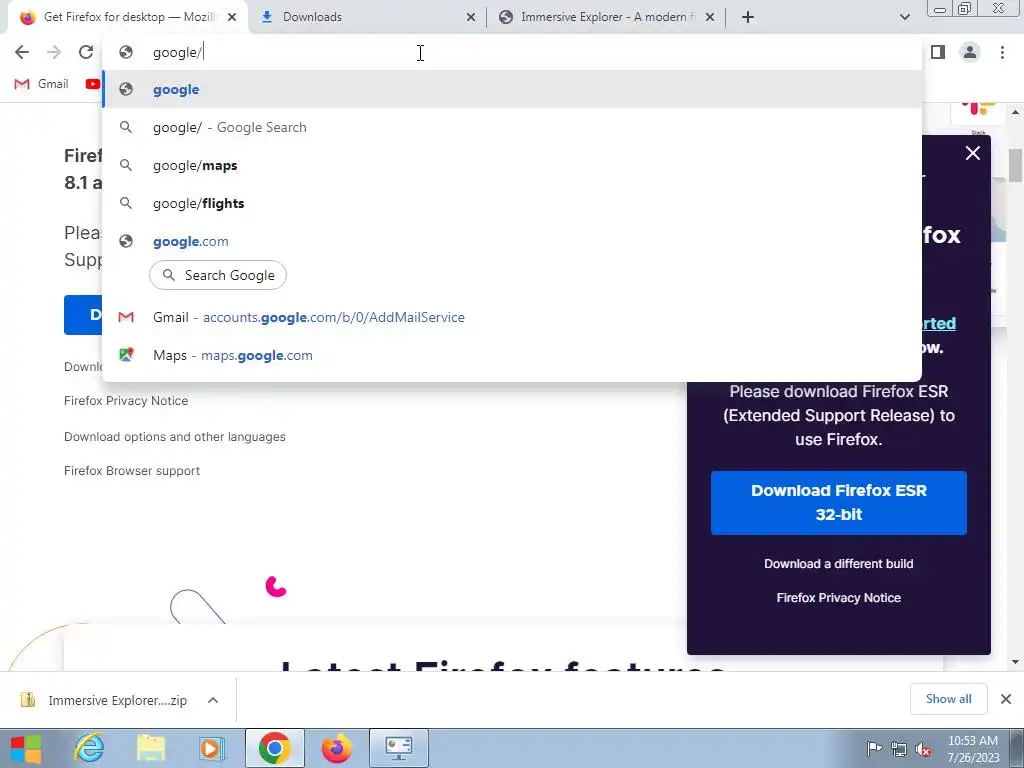The height and width of the screenshot is (768, 1024).
Task: Open Immersive Explorer zip download
Action: coord(104,700)
